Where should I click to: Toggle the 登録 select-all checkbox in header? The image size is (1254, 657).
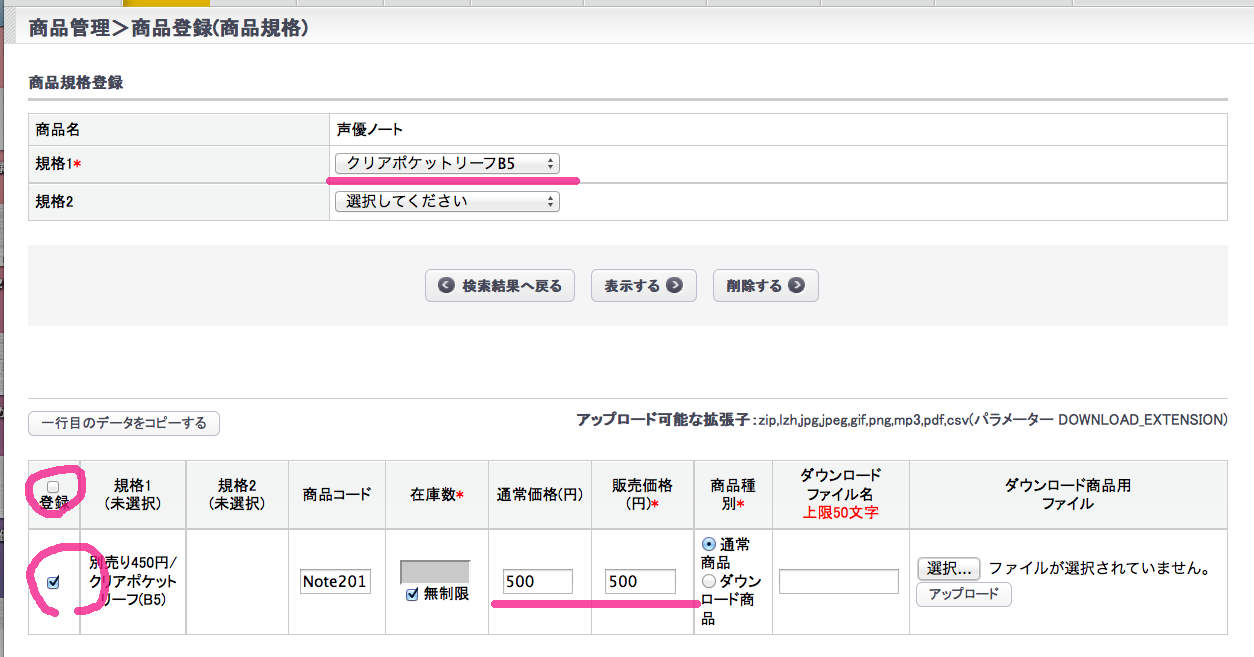pos(54,487)
